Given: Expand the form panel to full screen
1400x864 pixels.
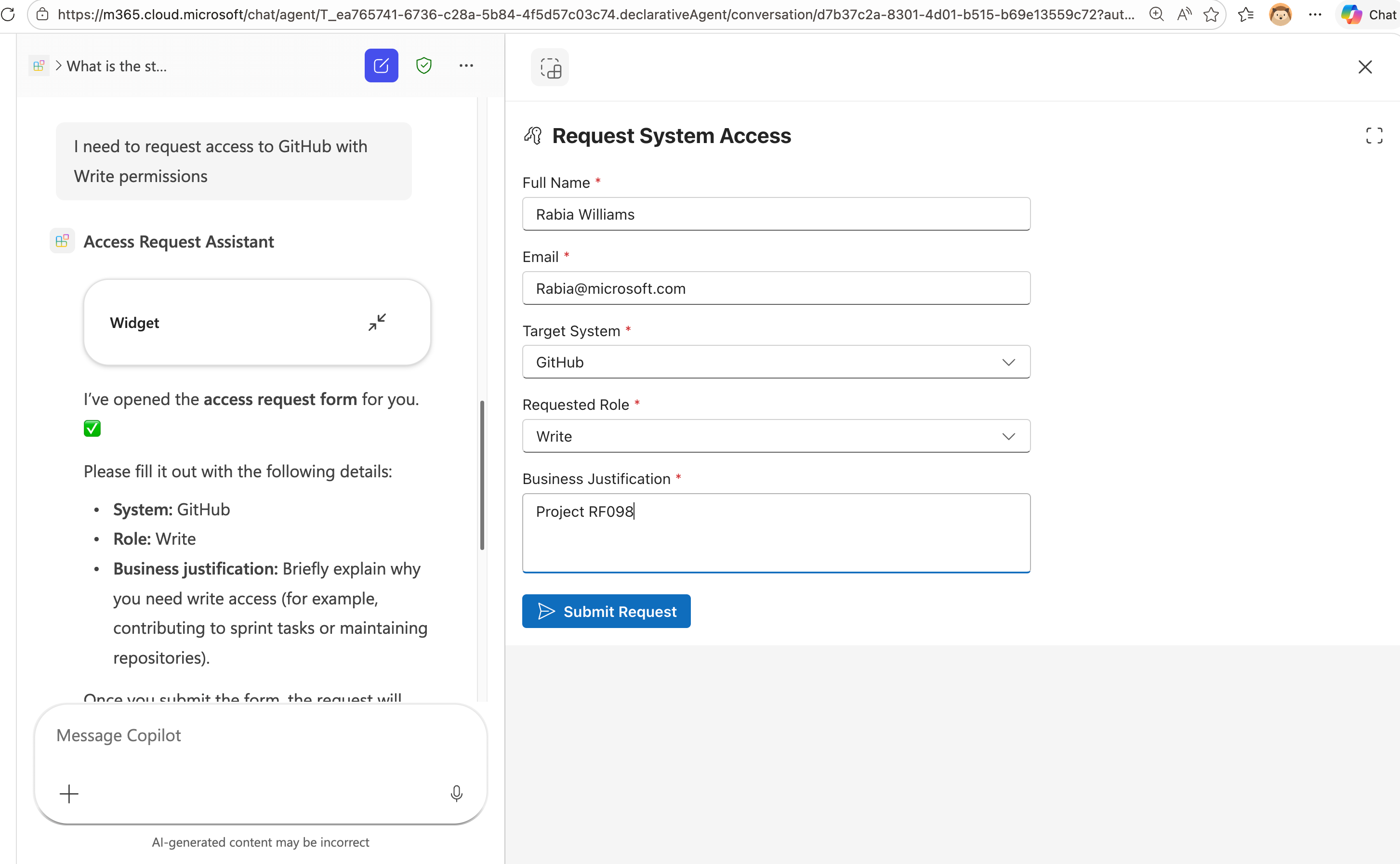Looking at the screenshot, I should pyautogui.click(x=1374, y=135).
